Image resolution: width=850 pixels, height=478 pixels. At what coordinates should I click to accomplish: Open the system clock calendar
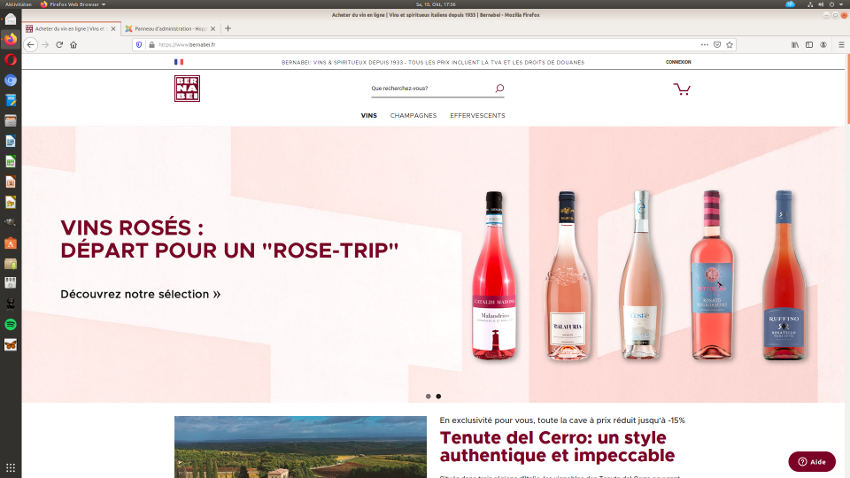pos(436,4)
